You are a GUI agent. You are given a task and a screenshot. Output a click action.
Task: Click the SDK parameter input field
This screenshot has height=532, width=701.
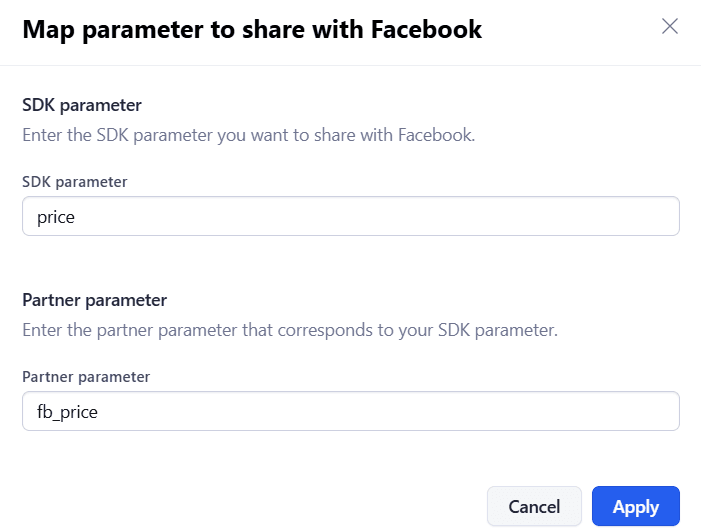click(350, 216)
